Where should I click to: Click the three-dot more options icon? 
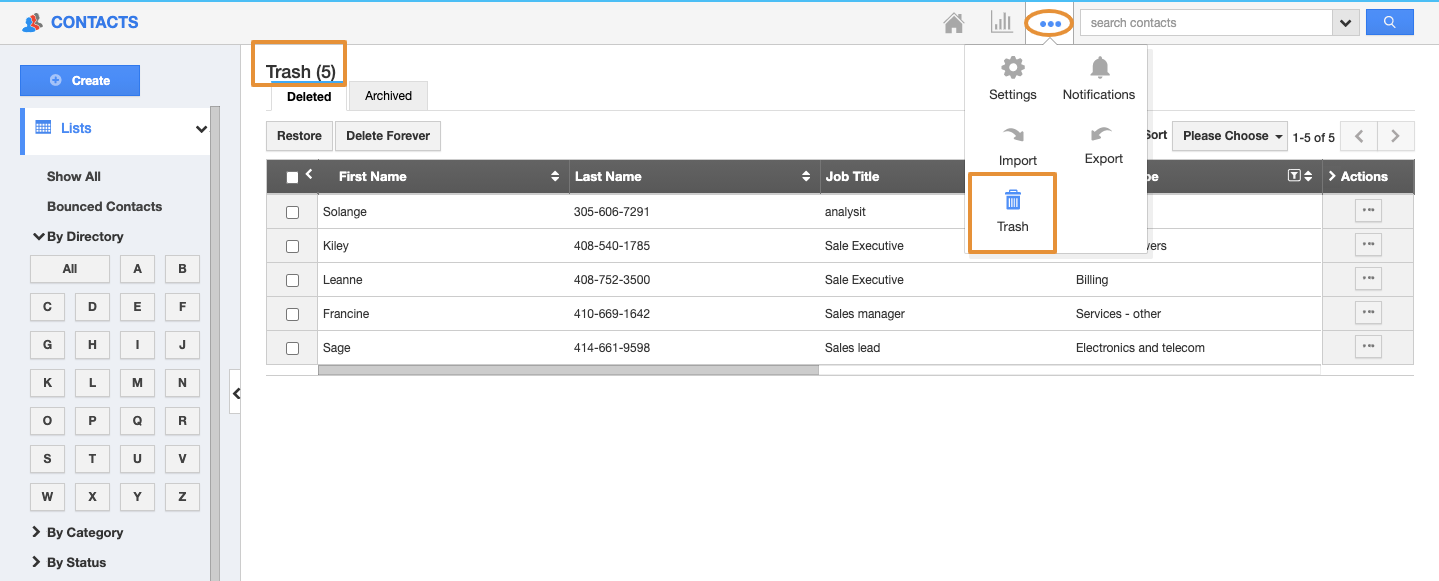coord(1050,23)
